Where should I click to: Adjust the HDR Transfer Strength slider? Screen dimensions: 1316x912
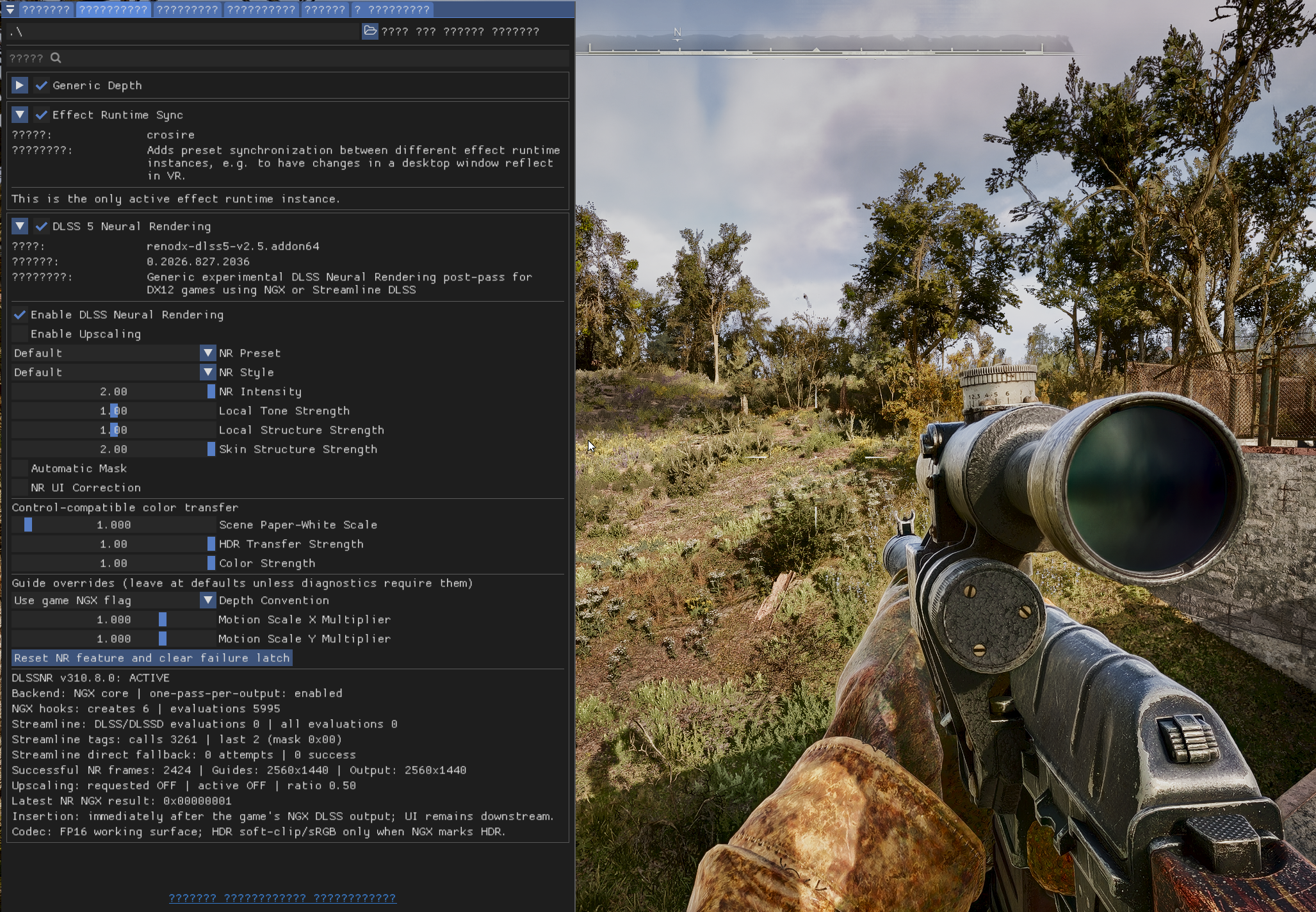pyautogui.click(x=113, y=544)
